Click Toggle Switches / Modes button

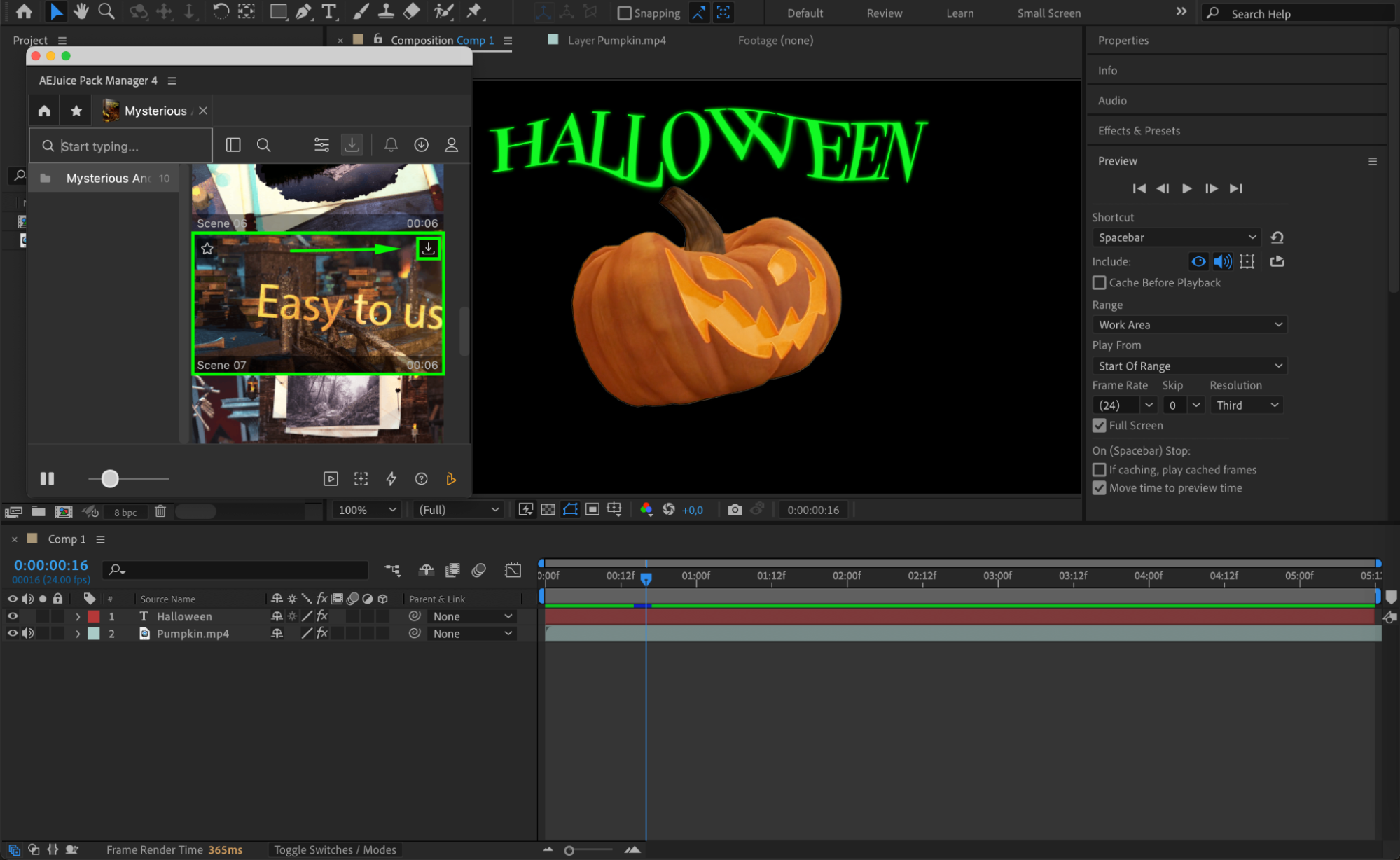pos(335,849)
